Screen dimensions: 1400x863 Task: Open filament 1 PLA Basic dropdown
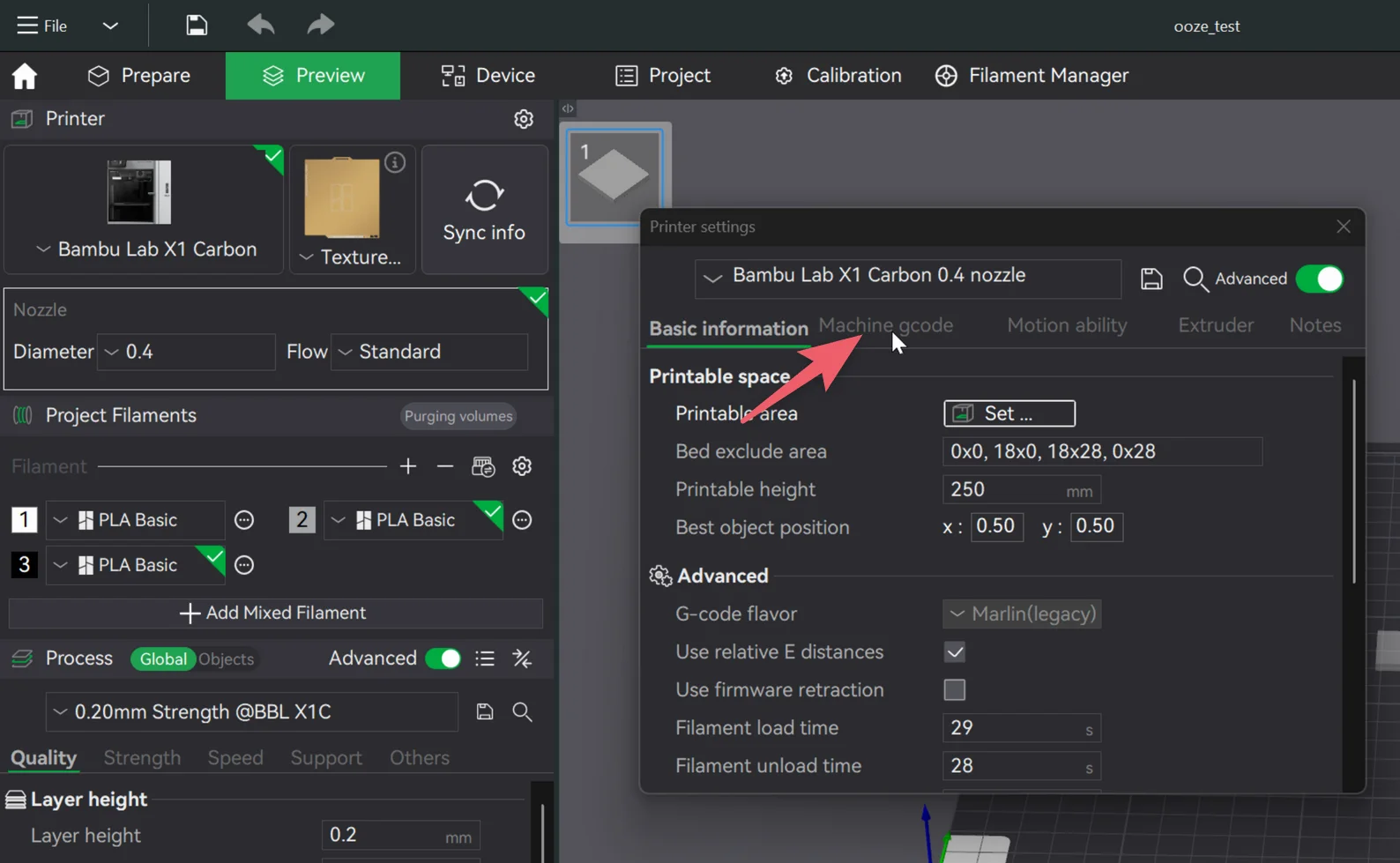(x=136, y=520)
